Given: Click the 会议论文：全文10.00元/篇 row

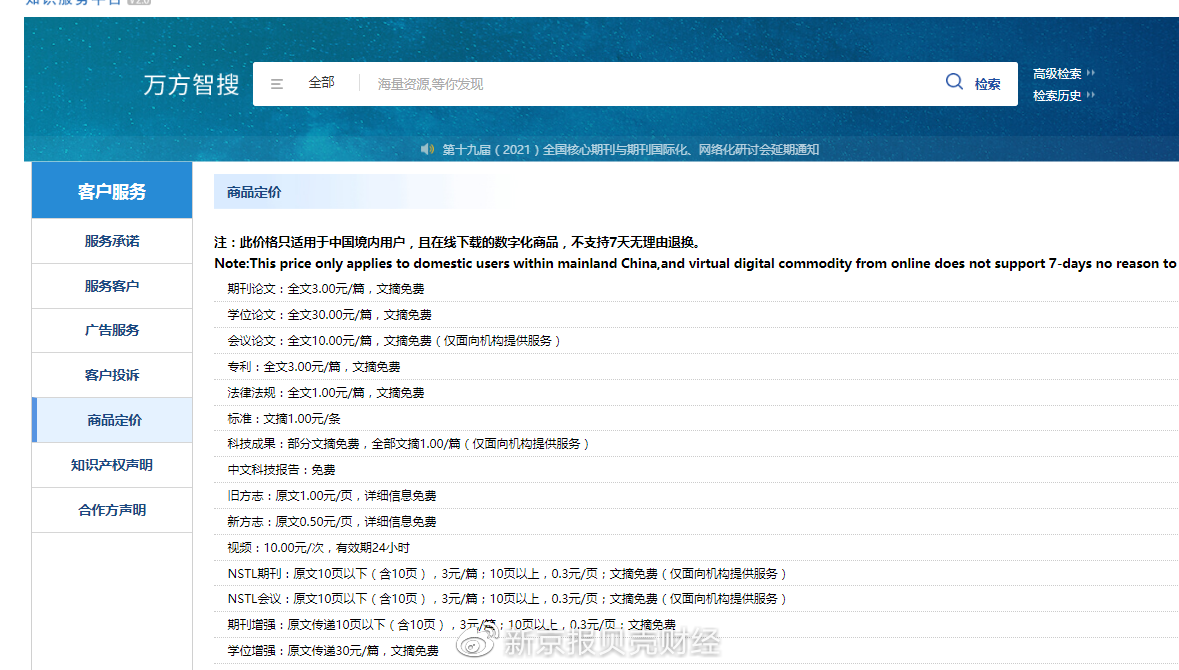Looking at the screenshot, I should coord(696,341).
